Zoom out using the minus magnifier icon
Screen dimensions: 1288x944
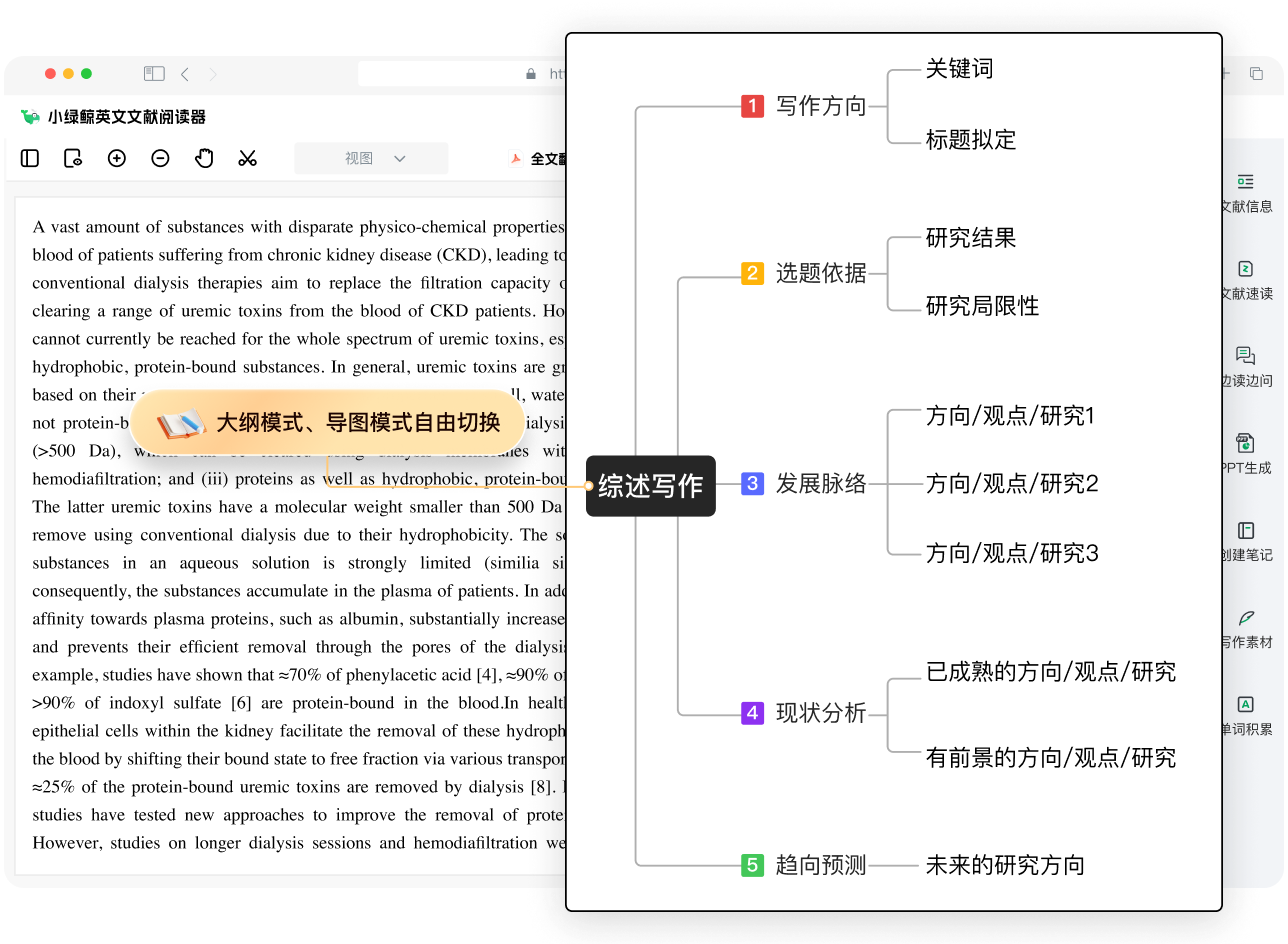160,158
